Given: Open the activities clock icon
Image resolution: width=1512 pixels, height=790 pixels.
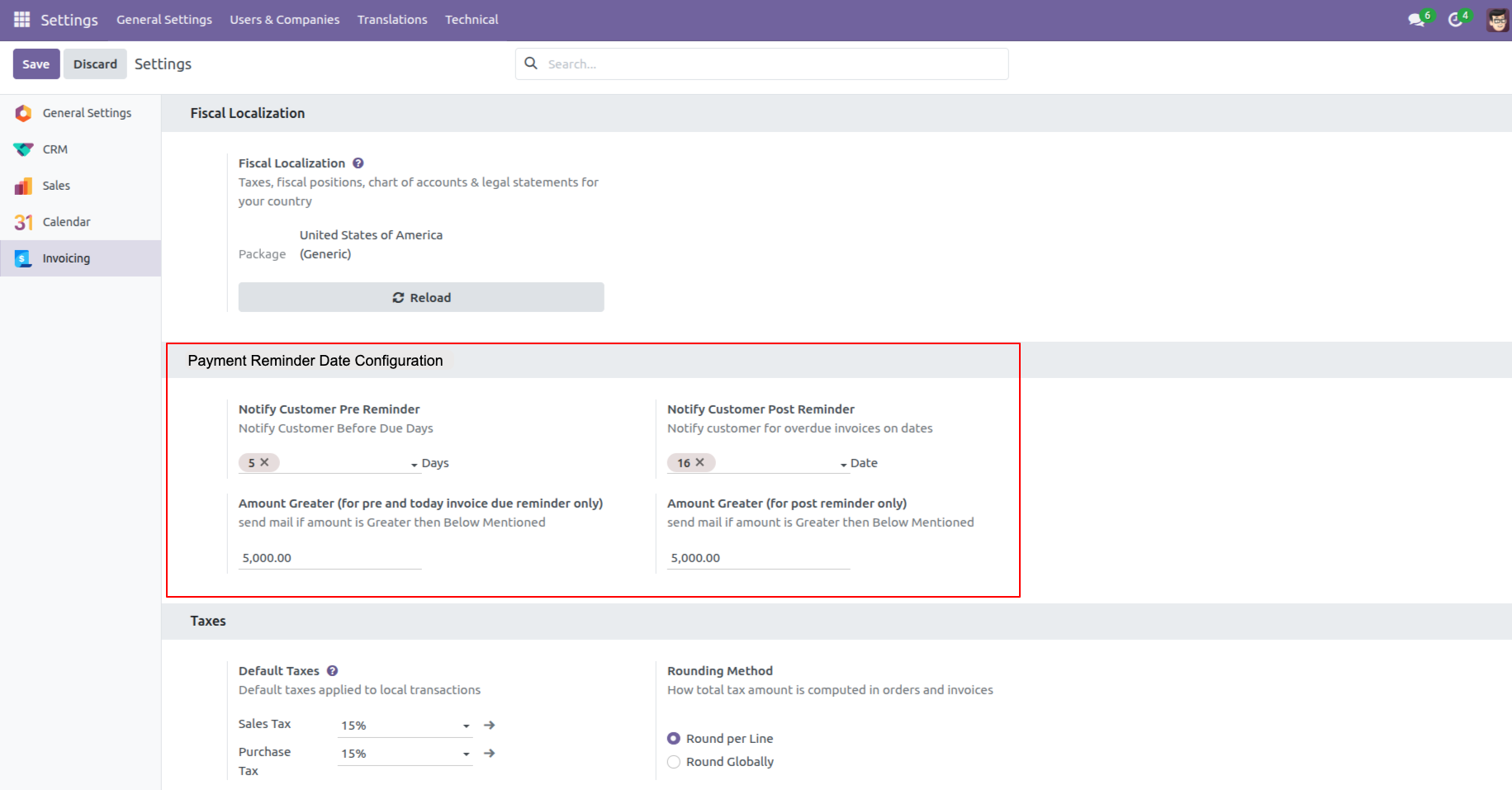Looking at the screenshot, I should (x=1455, y=20).
